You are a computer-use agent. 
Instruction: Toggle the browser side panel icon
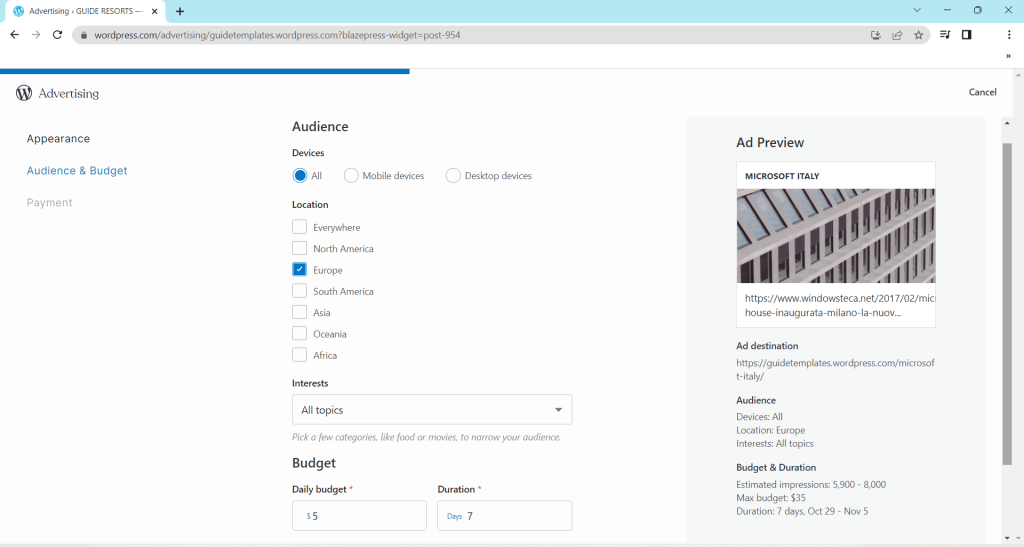point(966,35)
